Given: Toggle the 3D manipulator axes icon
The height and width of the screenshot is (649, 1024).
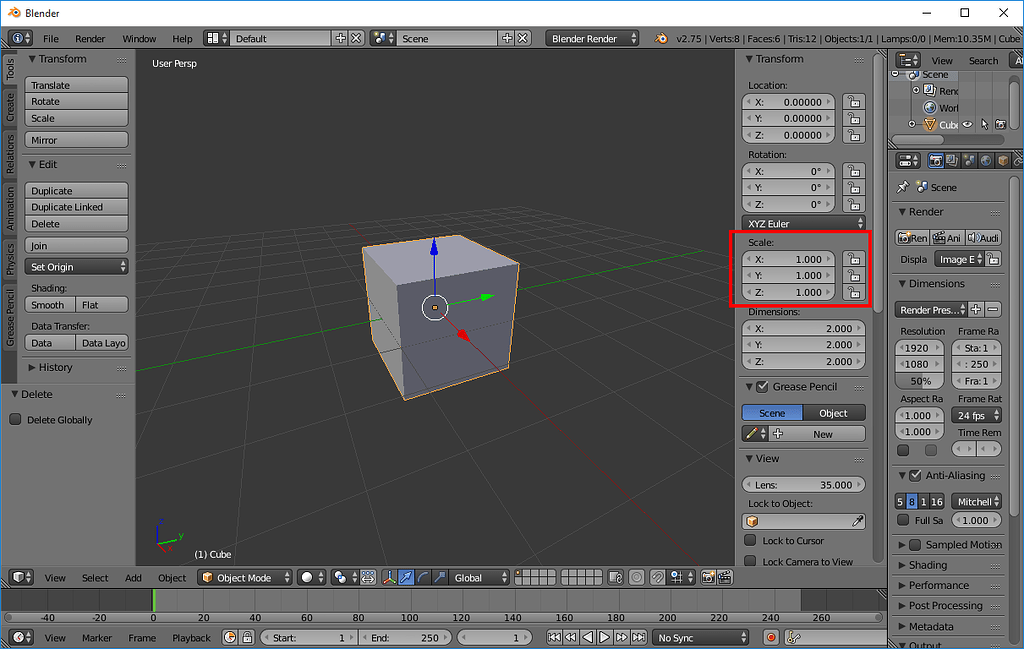Looking at the screenshot, I should (x=389, y=578).
